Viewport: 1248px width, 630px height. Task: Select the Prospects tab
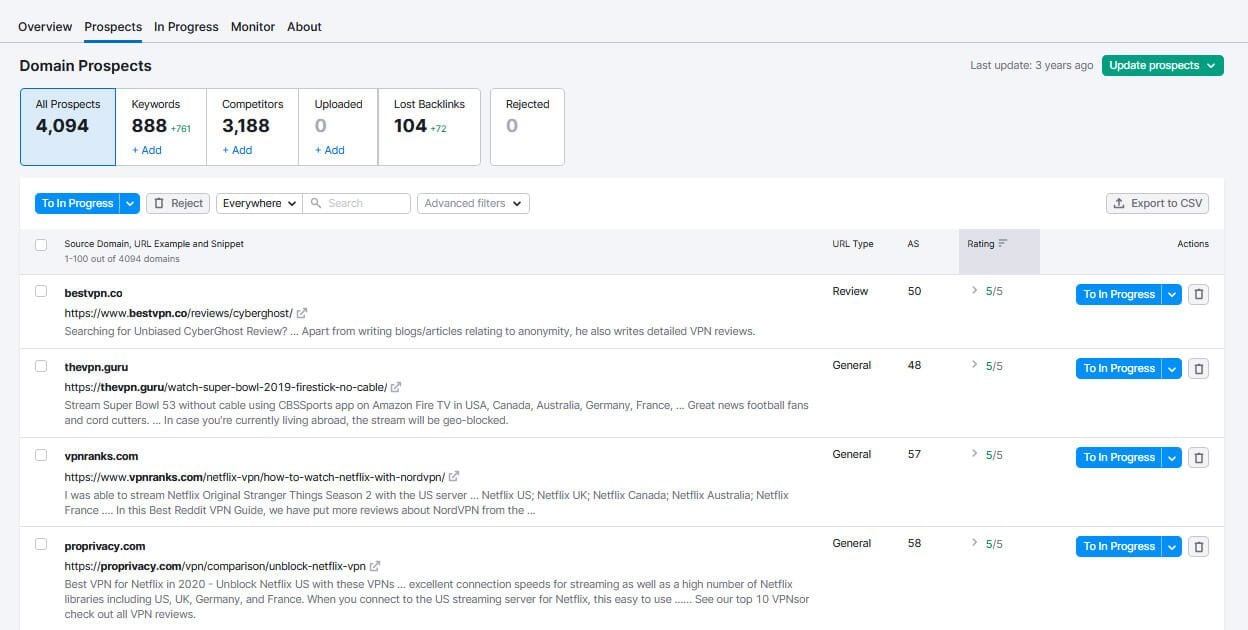[113, 27]
